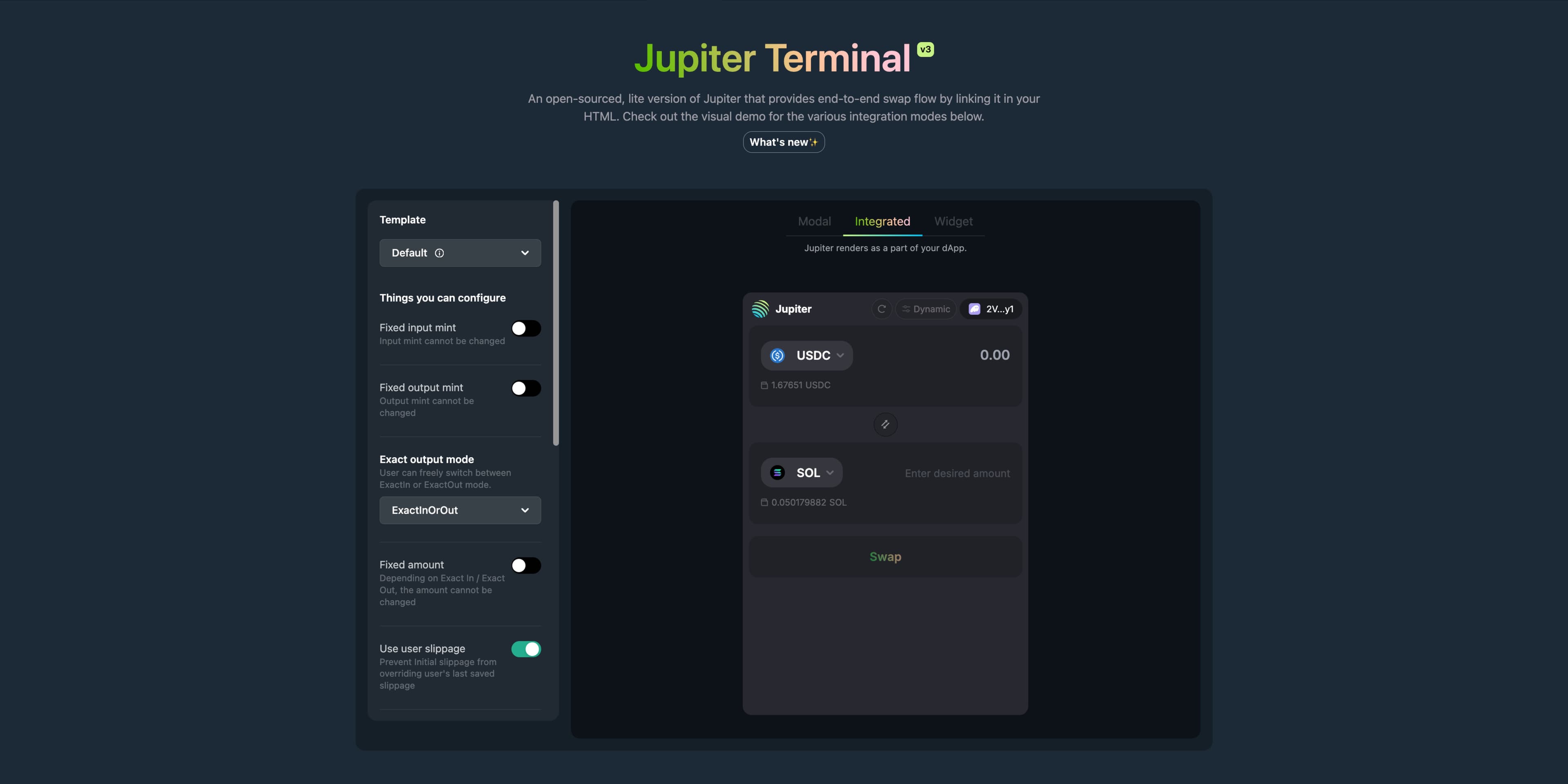This screenshot has height=784, width=1568.
Task: Click the Jupiter Terminal heading
Action: click(772, 58)
